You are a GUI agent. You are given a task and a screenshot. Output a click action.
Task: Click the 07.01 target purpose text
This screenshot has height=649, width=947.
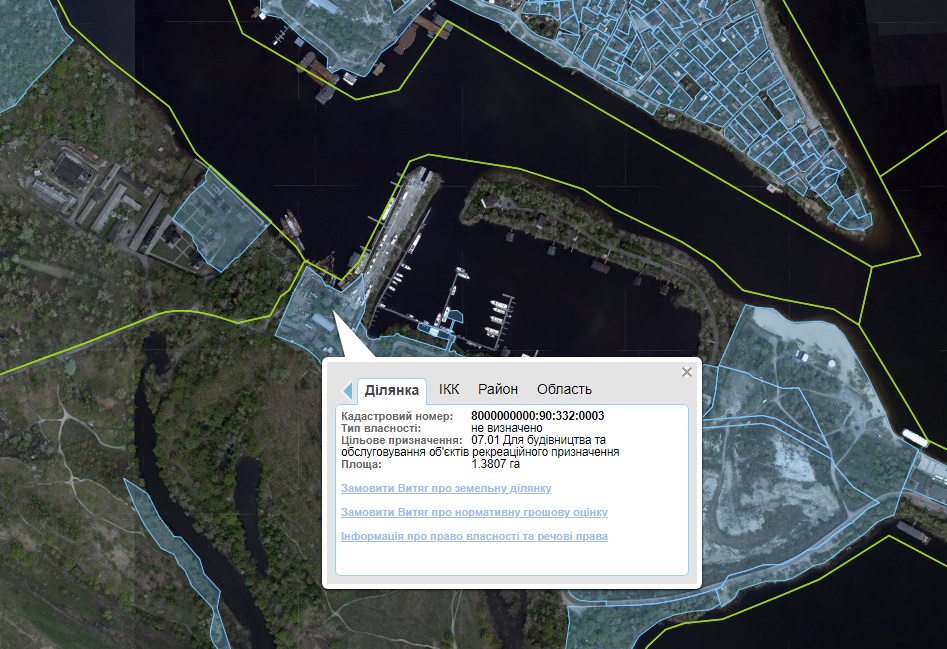pos(538,440)
